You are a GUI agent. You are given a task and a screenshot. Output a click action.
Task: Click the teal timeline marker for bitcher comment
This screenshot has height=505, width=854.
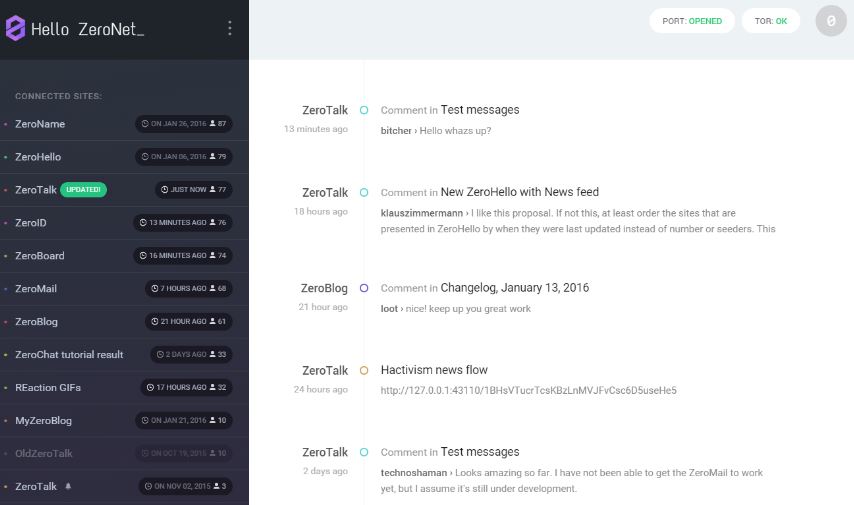point(364,110)
